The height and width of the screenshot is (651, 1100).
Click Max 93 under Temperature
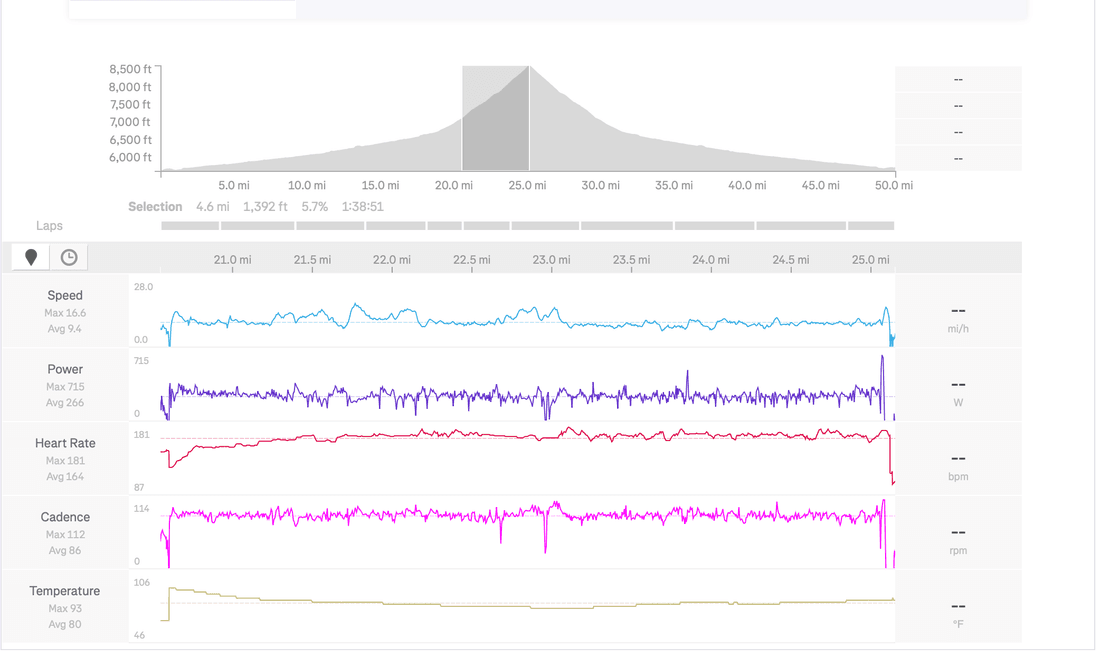65,609
